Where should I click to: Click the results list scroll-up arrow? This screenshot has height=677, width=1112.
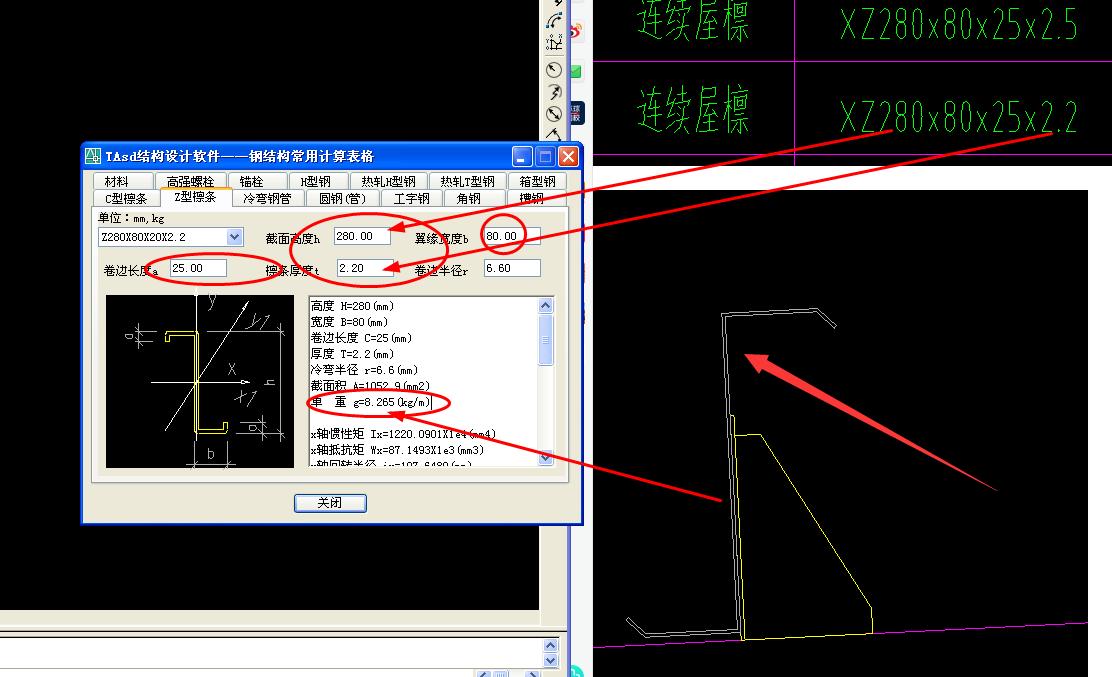[x=545, y=306]
